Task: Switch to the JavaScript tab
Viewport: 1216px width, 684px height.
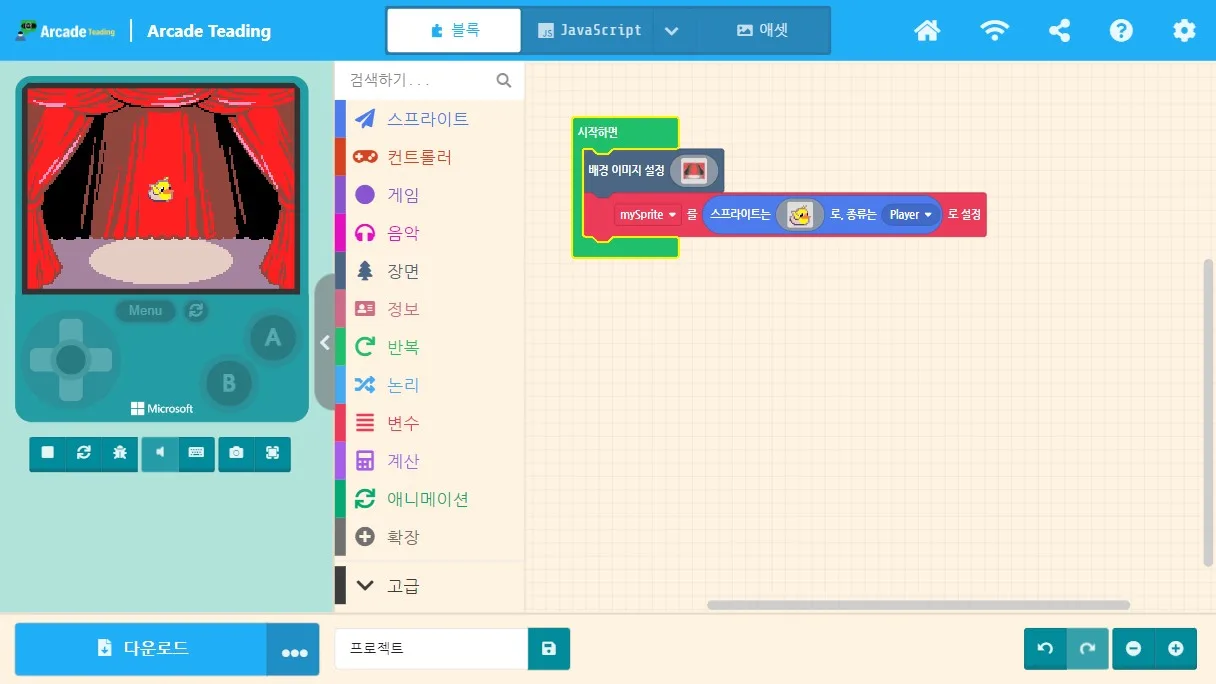Action: tap(588, 31)
